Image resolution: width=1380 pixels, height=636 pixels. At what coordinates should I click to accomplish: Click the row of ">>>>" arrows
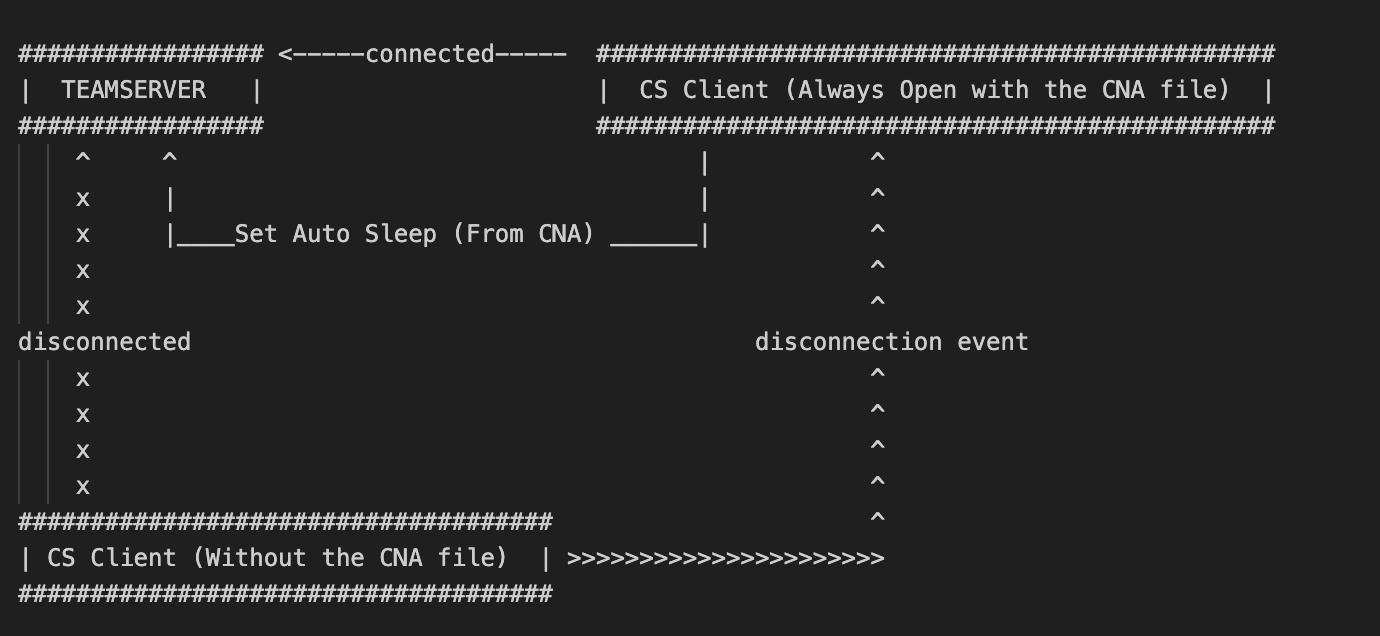point(725,558)
